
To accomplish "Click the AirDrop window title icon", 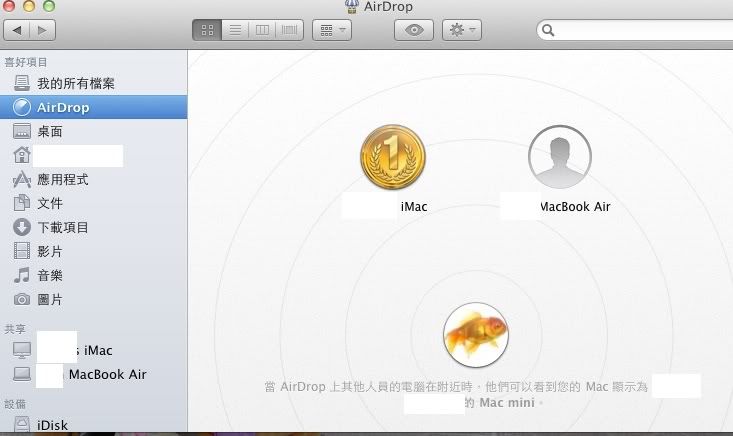I will coord(352,7).
